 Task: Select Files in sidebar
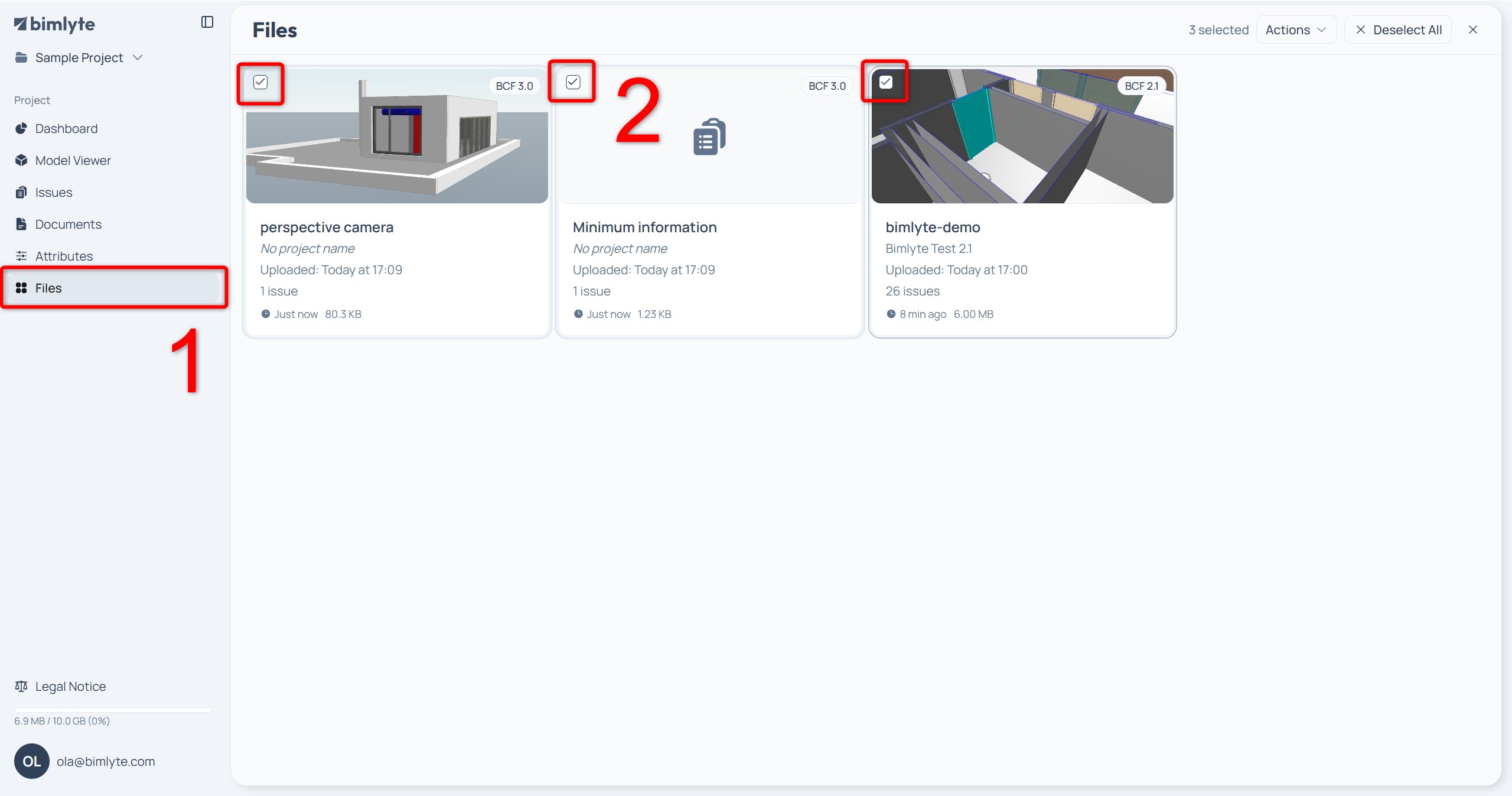tap(113, 288)
